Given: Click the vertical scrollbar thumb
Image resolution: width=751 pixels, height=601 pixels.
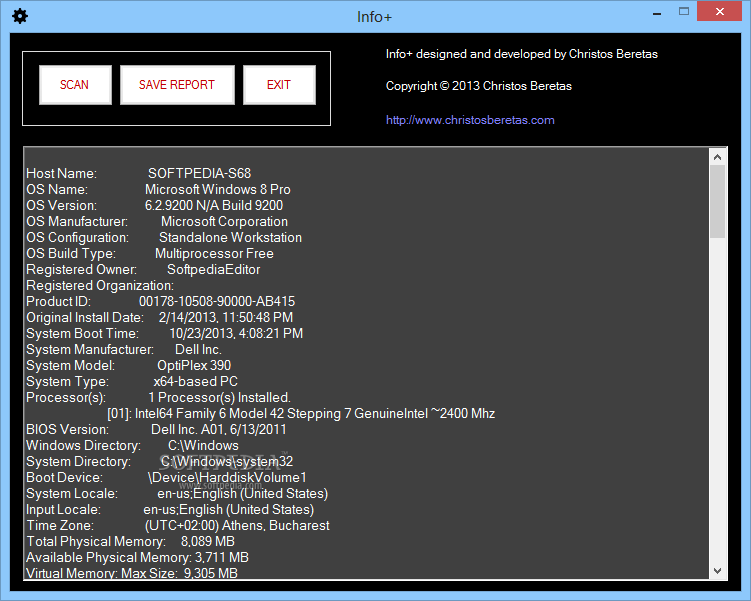Looking at the screenshot, I should click(717, 202).
